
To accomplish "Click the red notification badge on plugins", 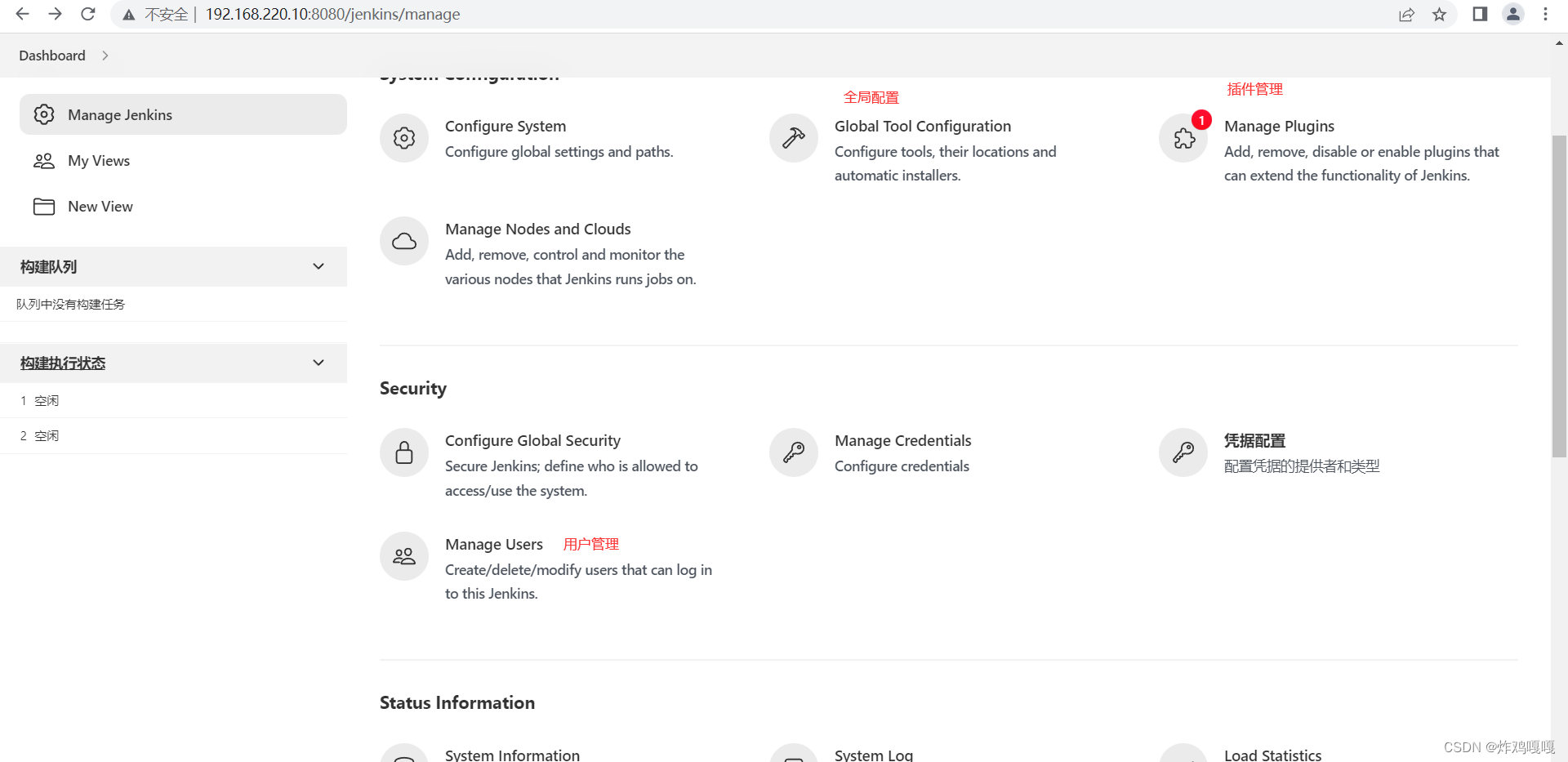I will click(x=1201, y=120).
